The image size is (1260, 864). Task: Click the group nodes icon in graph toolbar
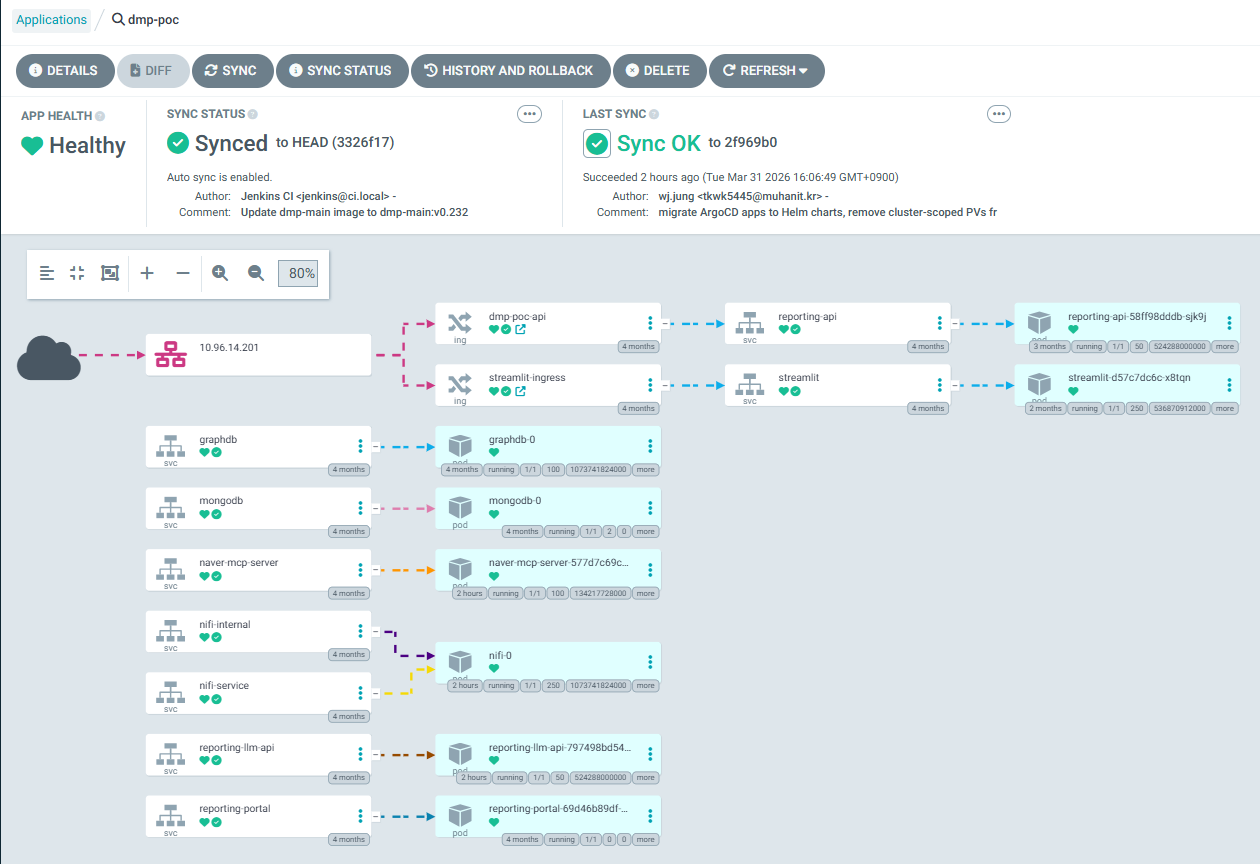pyautogui.click(x=110, y=273)
